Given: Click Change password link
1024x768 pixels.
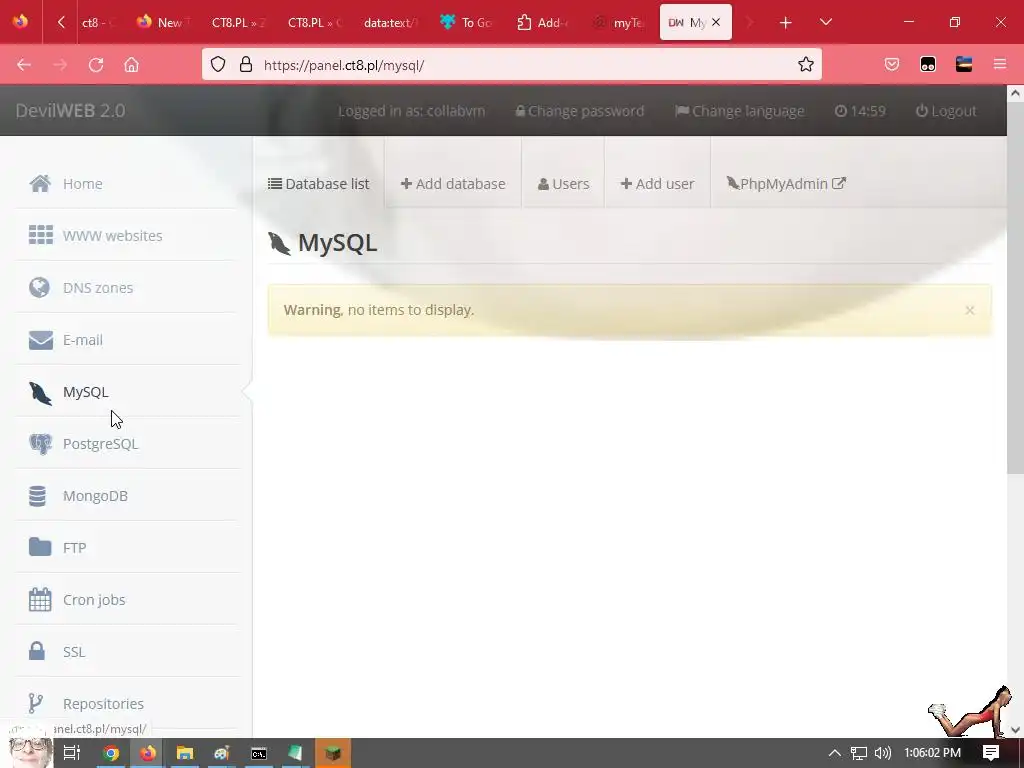Looking at the screenshot, I should [x=580, y=111].
